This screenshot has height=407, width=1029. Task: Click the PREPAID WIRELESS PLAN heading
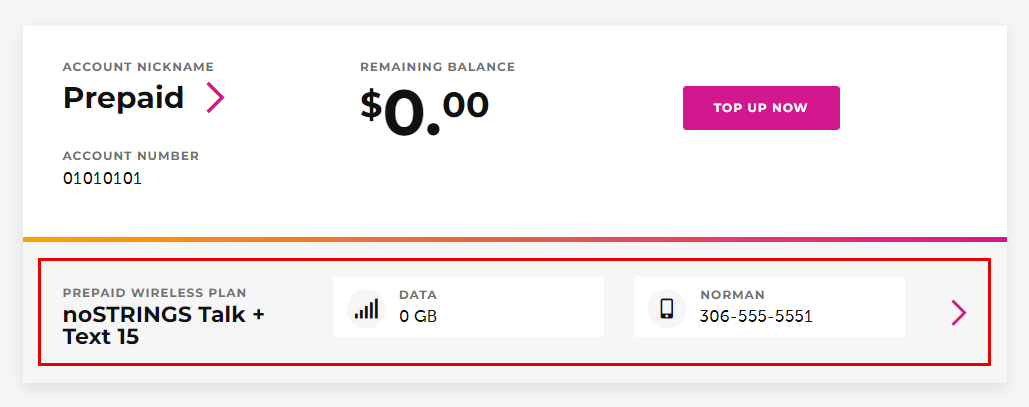coord(154,293)
